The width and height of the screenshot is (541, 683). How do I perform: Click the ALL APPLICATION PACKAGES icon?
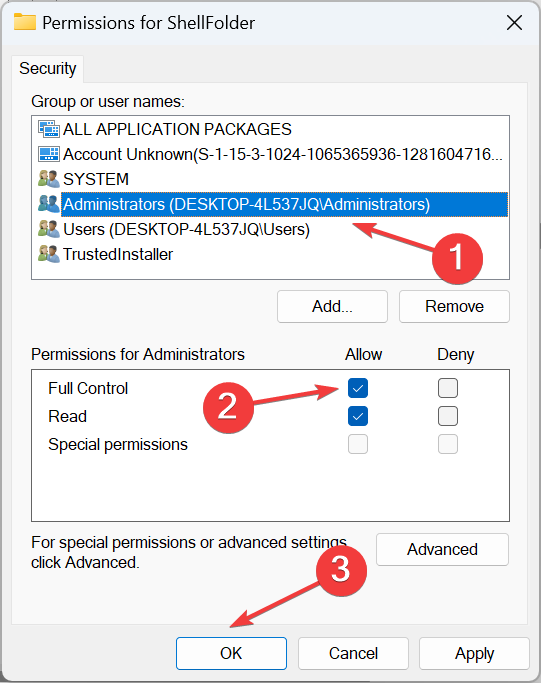pyautogui.click(x=48, y=129)
